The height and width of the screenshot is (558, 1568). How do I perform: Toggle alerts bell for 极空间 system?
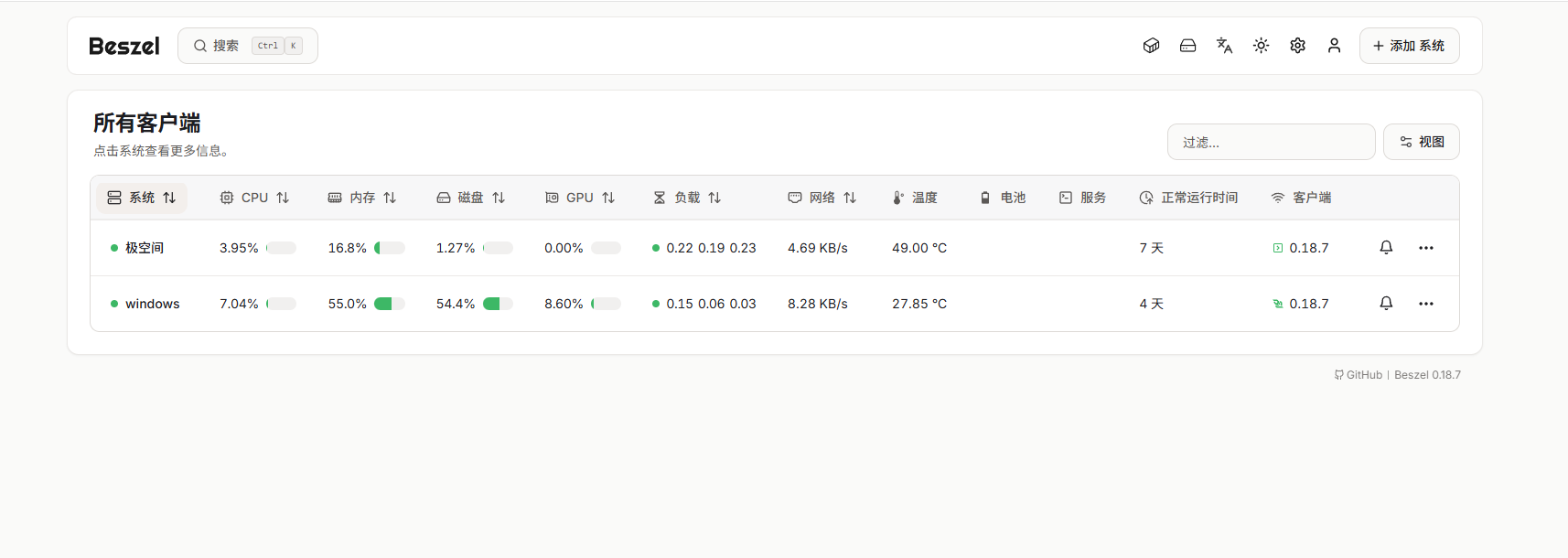[x=1386, y=248]
